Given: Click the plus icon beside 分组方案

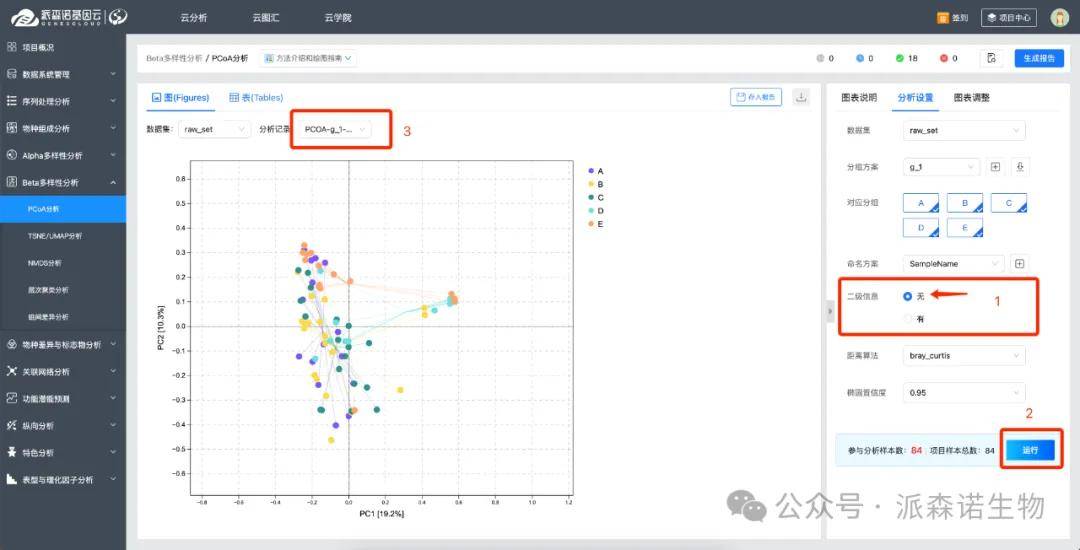Looking at the screenshot, I should point(995,167).
